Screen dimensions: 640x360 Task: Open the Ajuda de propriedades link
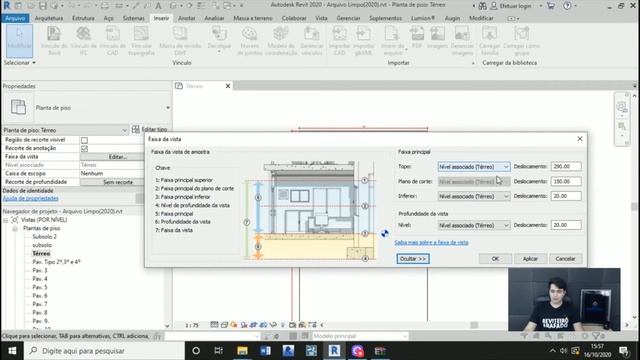pos(31,199)
